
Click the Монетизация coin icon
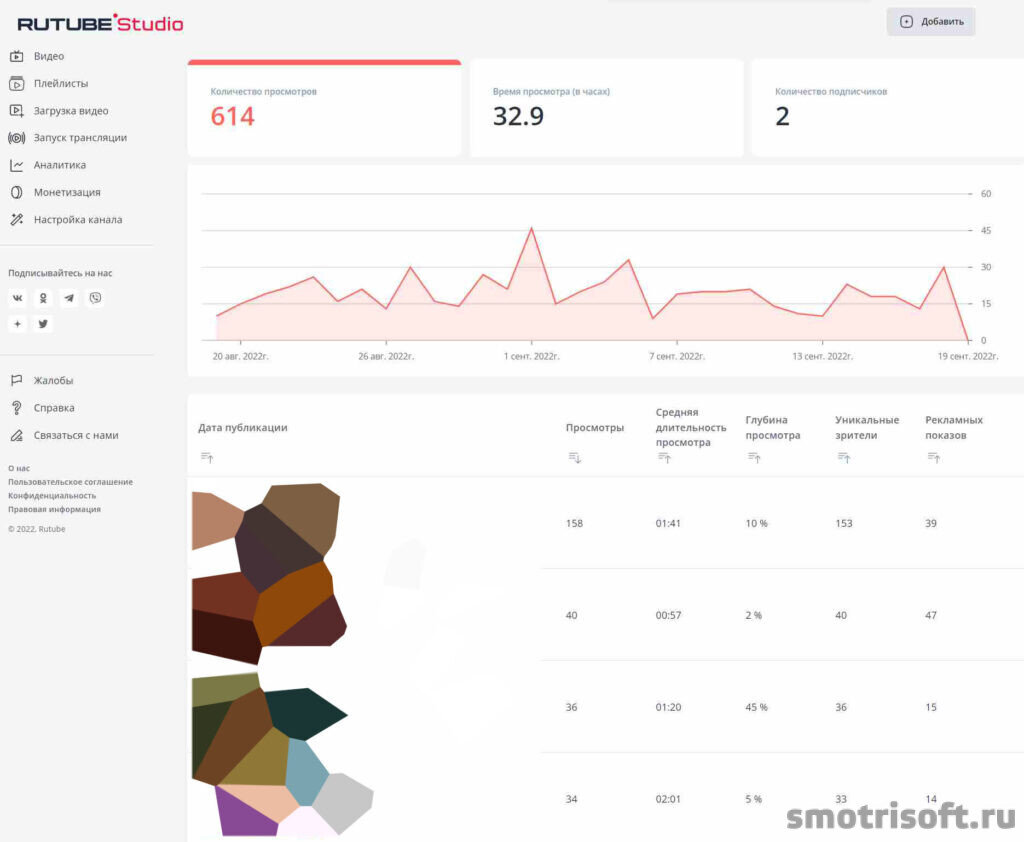click(x=17, y=193)
